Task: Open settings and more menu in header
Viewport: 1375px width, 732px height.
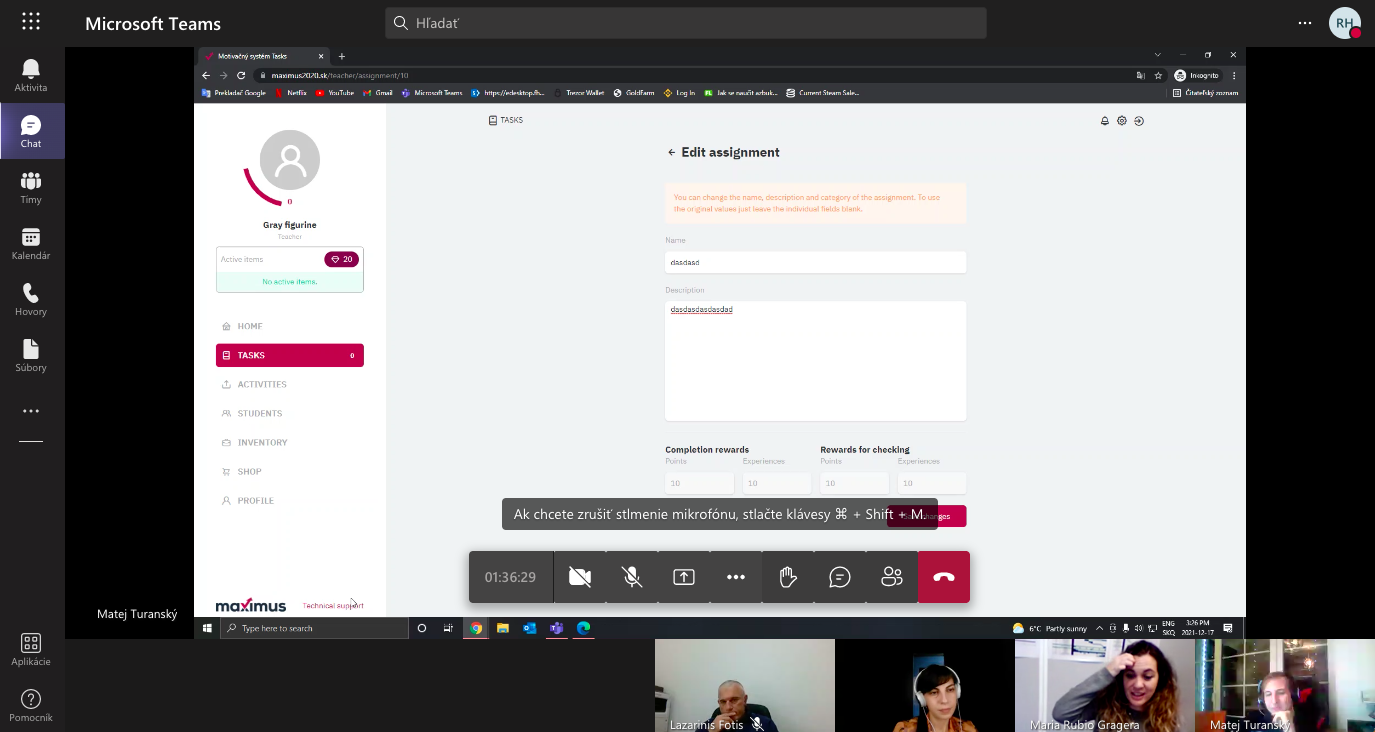Action: click(x=1304, y=23)
